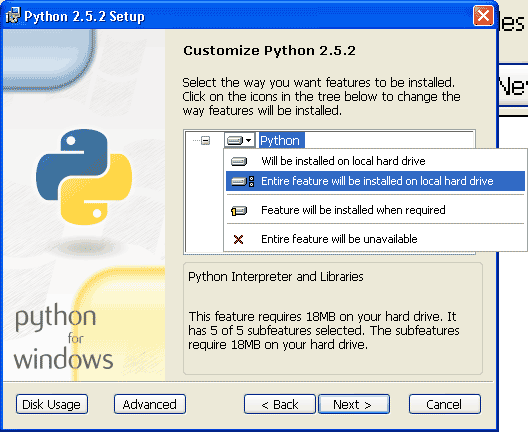Image resolution: width=528 pixels, height=432 pixels.
Task: Choose 'Entire feature will be installed on local hard drive'
Action: tap(375, 181)
